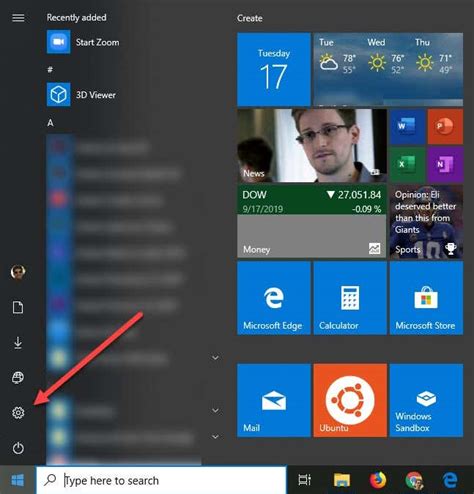Launch Word from the small tile
Screen dimensions: 474x494
coord(407,126)
